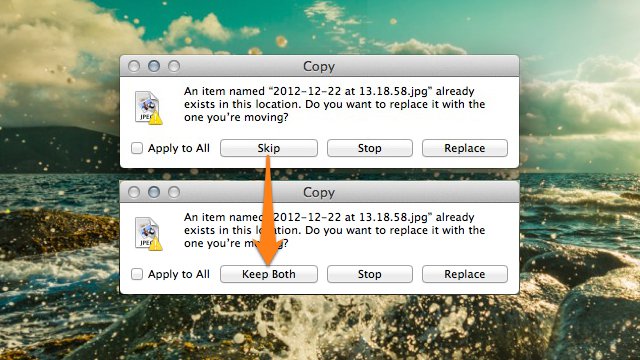Viewport: 640px width, 360px height.
Task: Click the JPEG warning icon in upper dialog
Action: (x=148, y=107)
